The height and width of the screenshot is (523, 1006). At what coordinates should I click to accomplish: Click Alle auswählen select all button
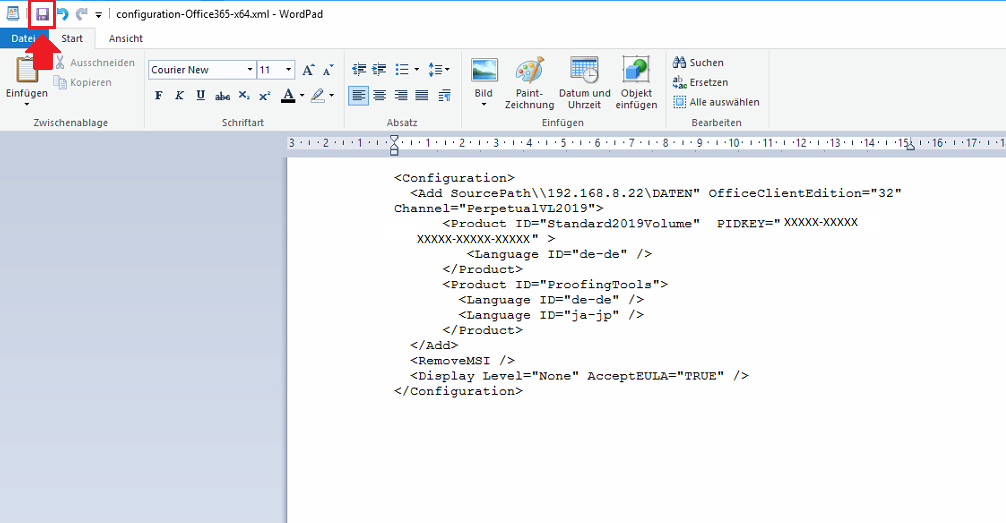[716, 102]
